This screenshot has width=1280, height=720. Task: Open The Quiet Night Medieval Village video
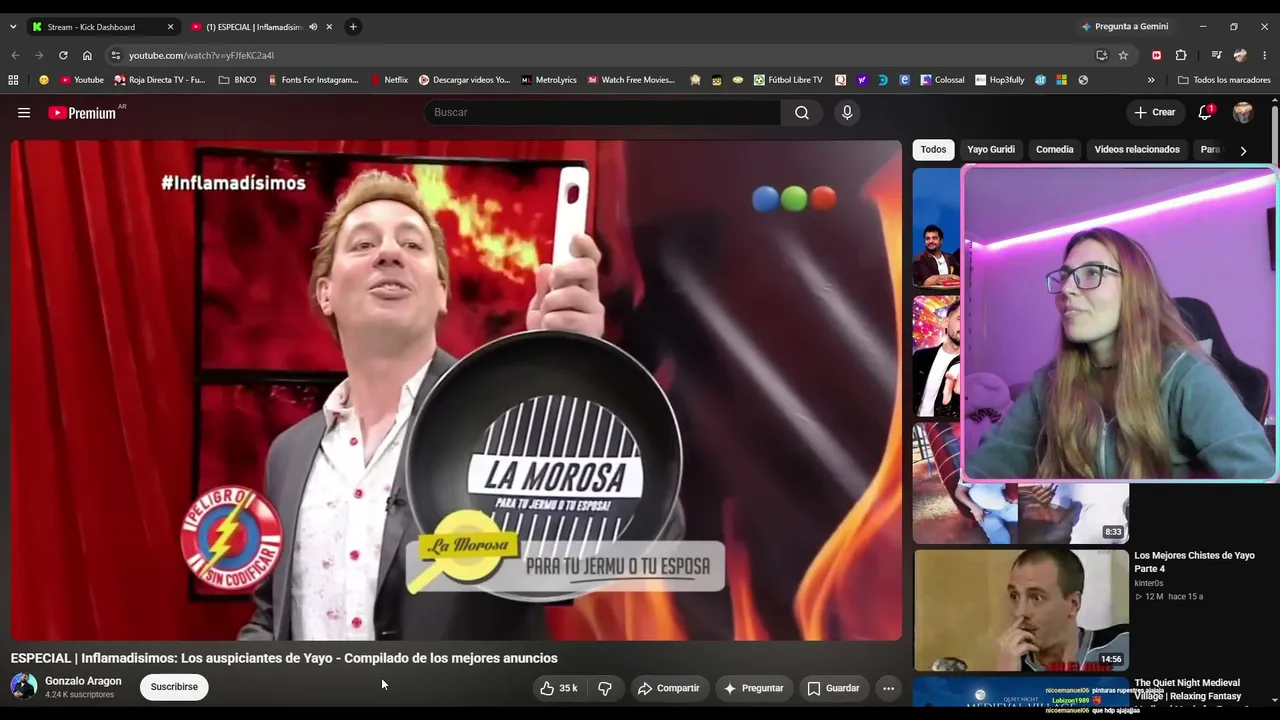[1187, 689]
